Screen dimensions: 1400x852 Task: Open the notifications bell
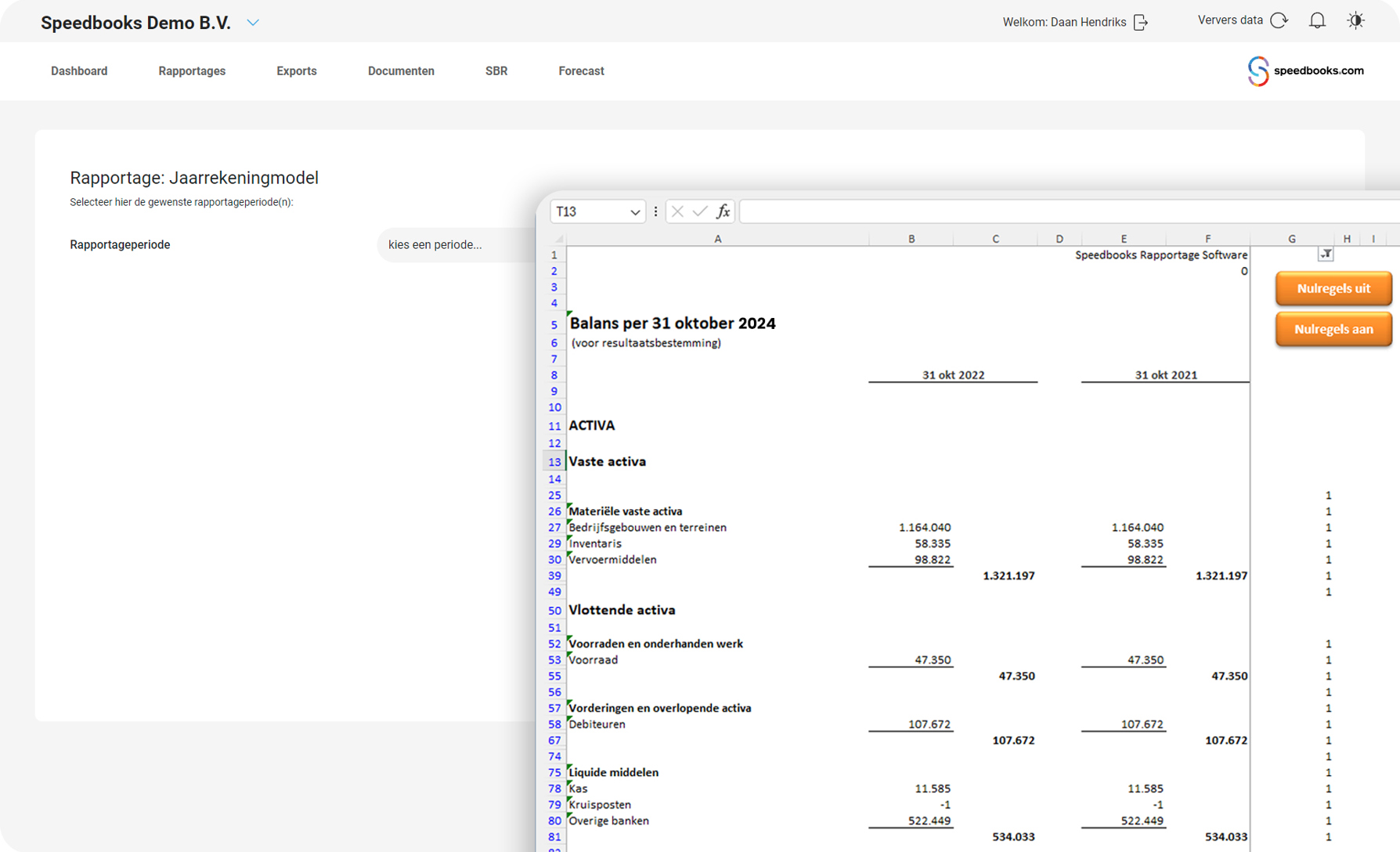coord(1317,20)
